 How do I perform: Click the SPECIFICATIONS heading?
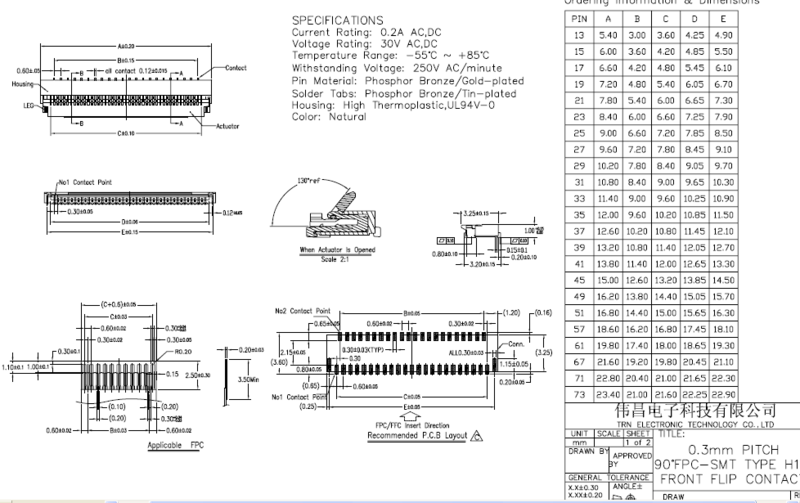click(x=337, y=20)
